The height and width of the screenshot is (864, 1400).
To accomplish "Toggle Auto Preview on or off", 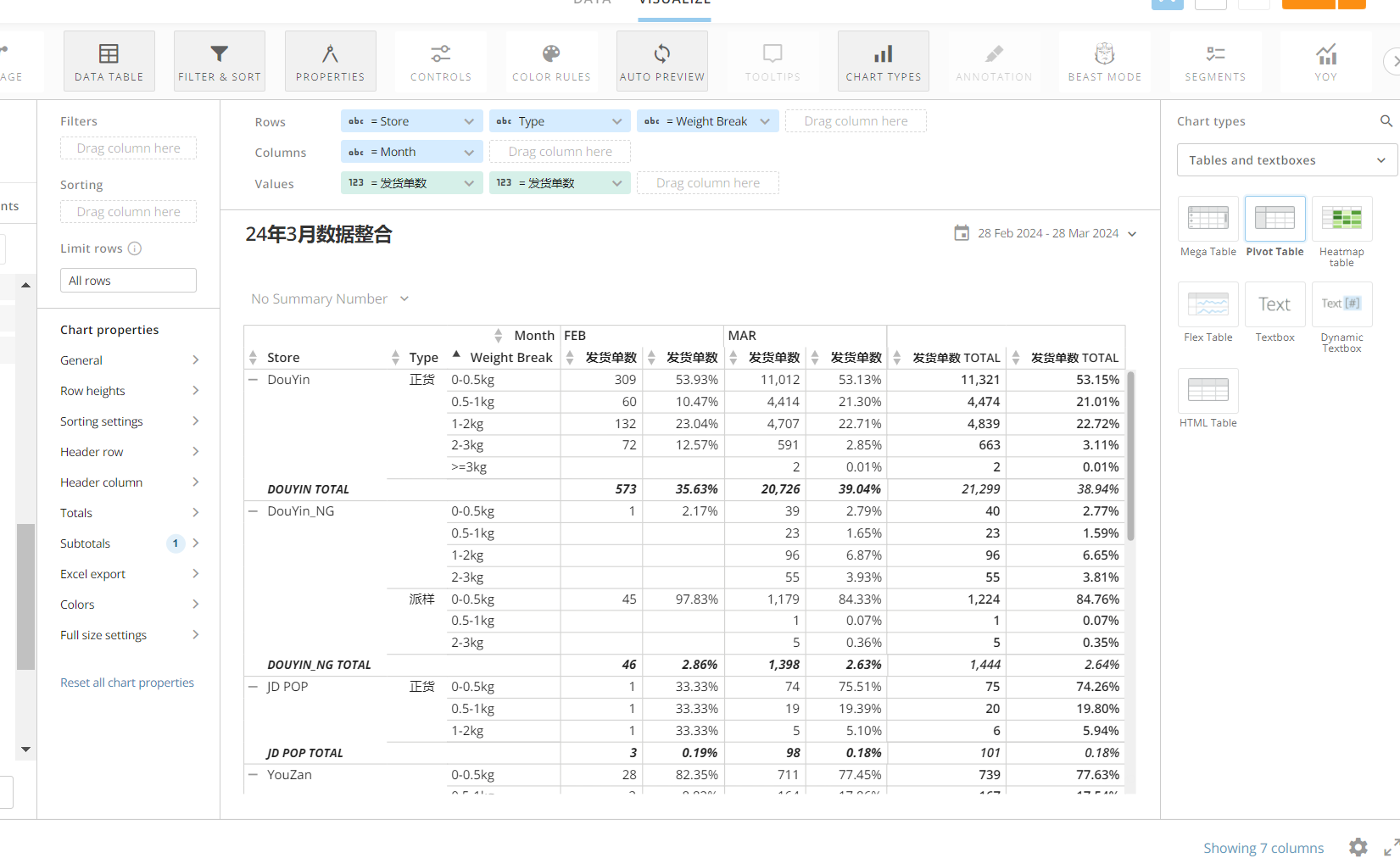I will point(661,60).
